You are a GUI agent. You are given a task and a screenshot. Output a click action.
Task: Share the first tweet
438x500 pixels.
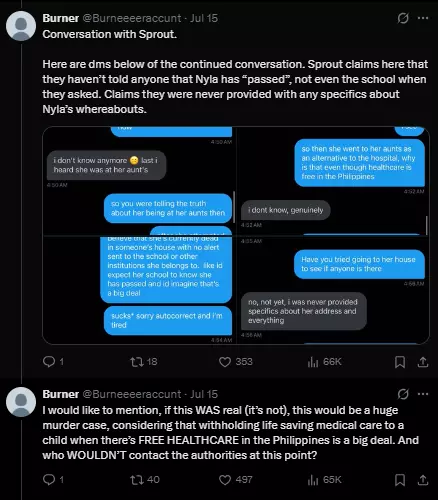[x=423, y=362]
